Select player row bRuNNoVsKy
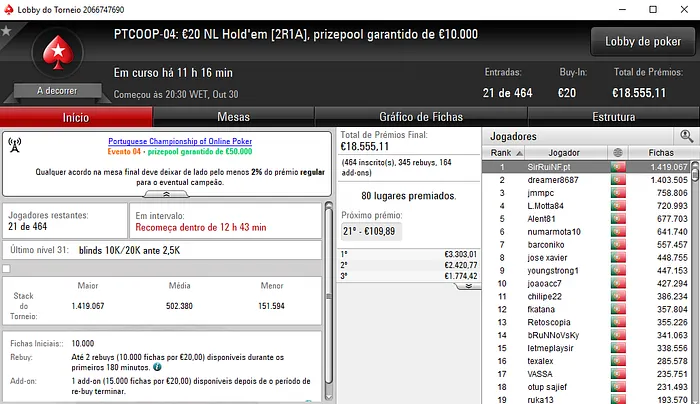 pyautogui.click(x=587, y=335)
